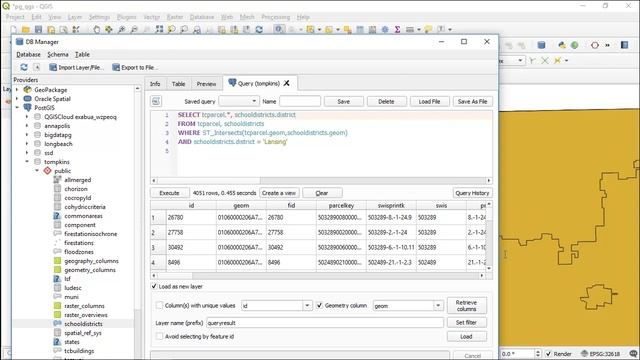Image resolution: width=640 pixels, height=360 pixels.
Task: Toggle the Geometry column checkbox
Action: point(319,305)
